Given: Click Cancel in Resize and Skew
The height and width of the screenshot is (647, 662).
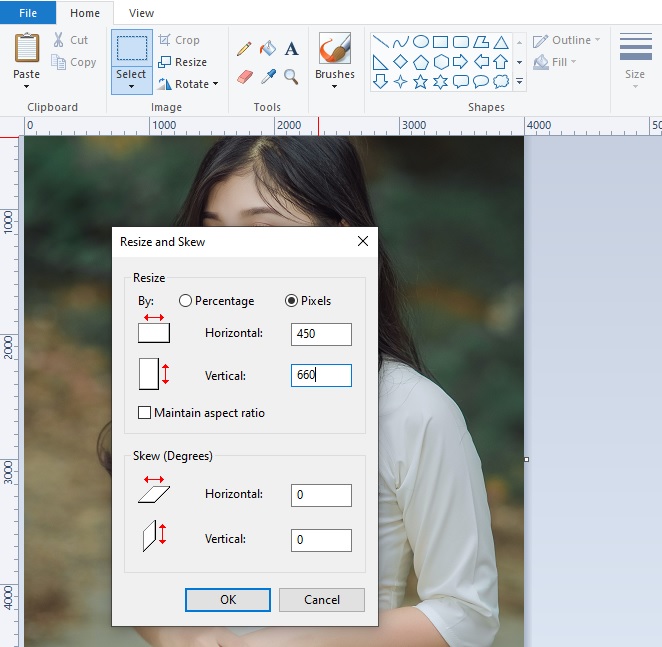Looking at the screenshot, I should point(322,600).
